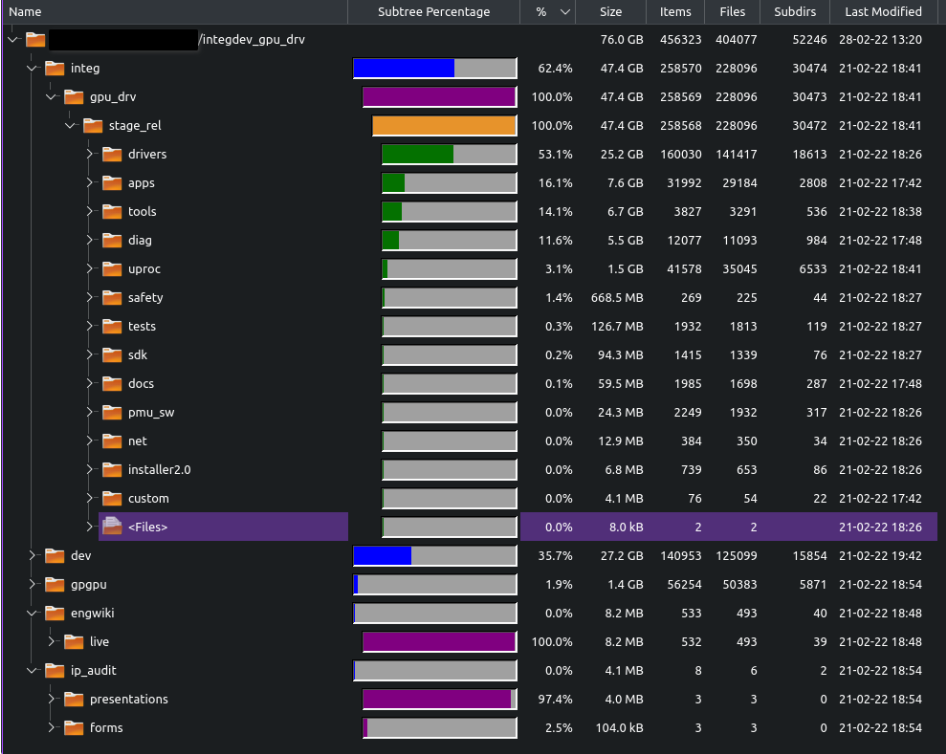
Task: Click the % column sort arrow
Action: tap(566, 12)
